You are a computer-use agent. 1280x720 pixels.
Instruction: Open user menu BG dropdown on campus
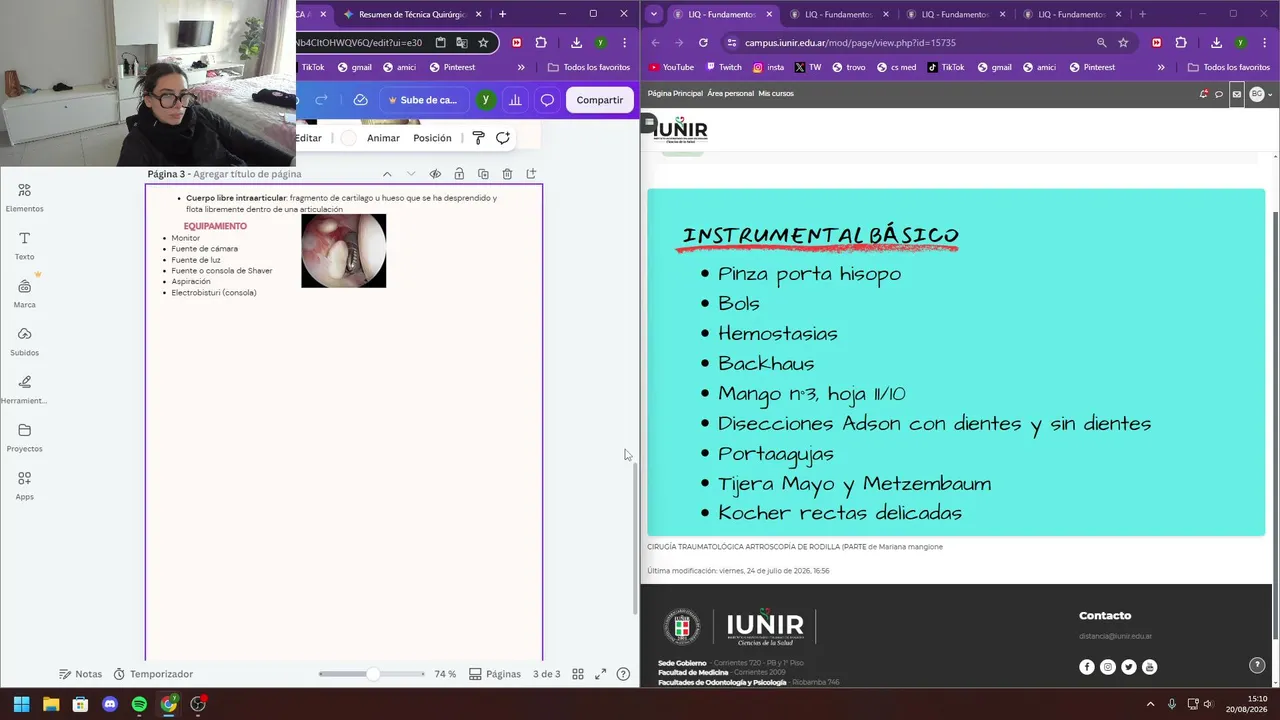click(x=1260, y=94)
